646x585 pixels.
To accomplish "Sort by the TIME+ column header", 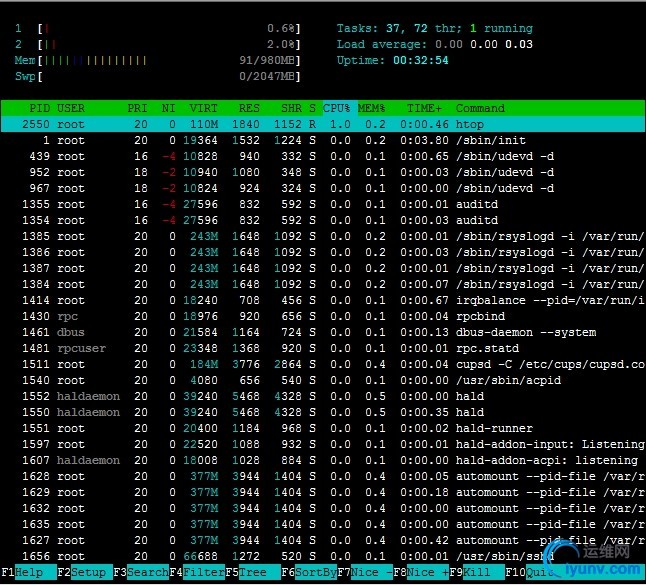I will pos(424,108).
